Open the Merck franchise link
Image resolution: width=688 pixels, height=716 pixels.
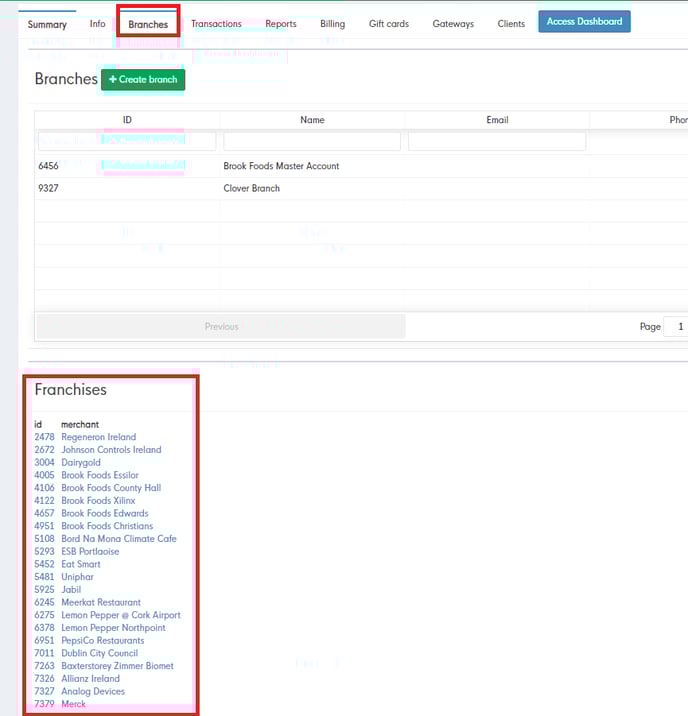pos(73,704)
